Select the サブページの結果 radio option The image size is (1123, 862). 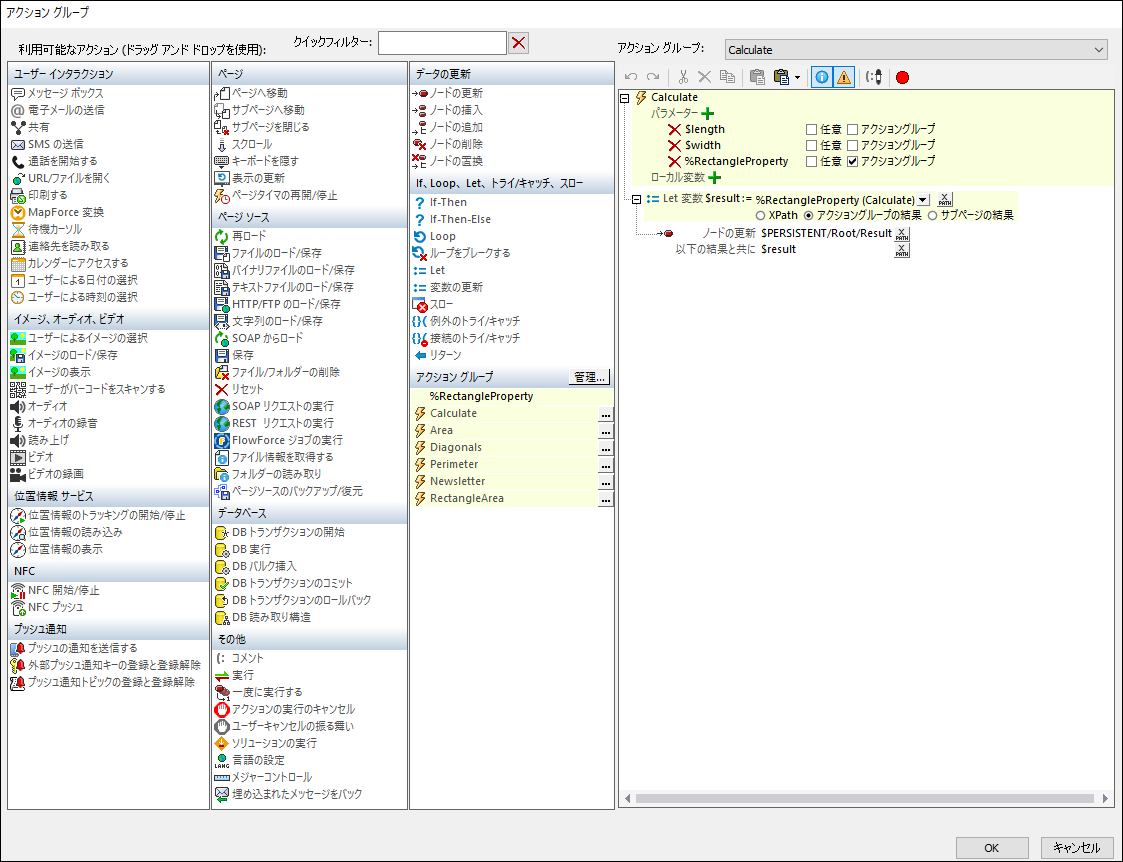click(x=934, y=215)
